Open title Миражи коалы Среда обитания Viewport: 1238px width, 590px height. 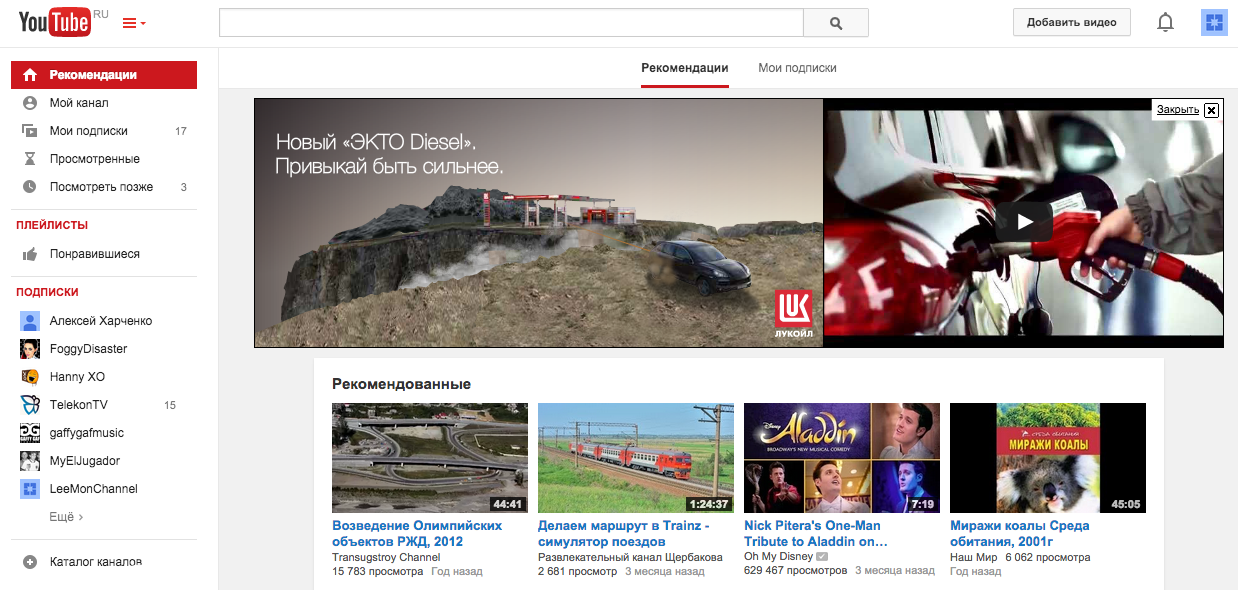coord(1020,534)
